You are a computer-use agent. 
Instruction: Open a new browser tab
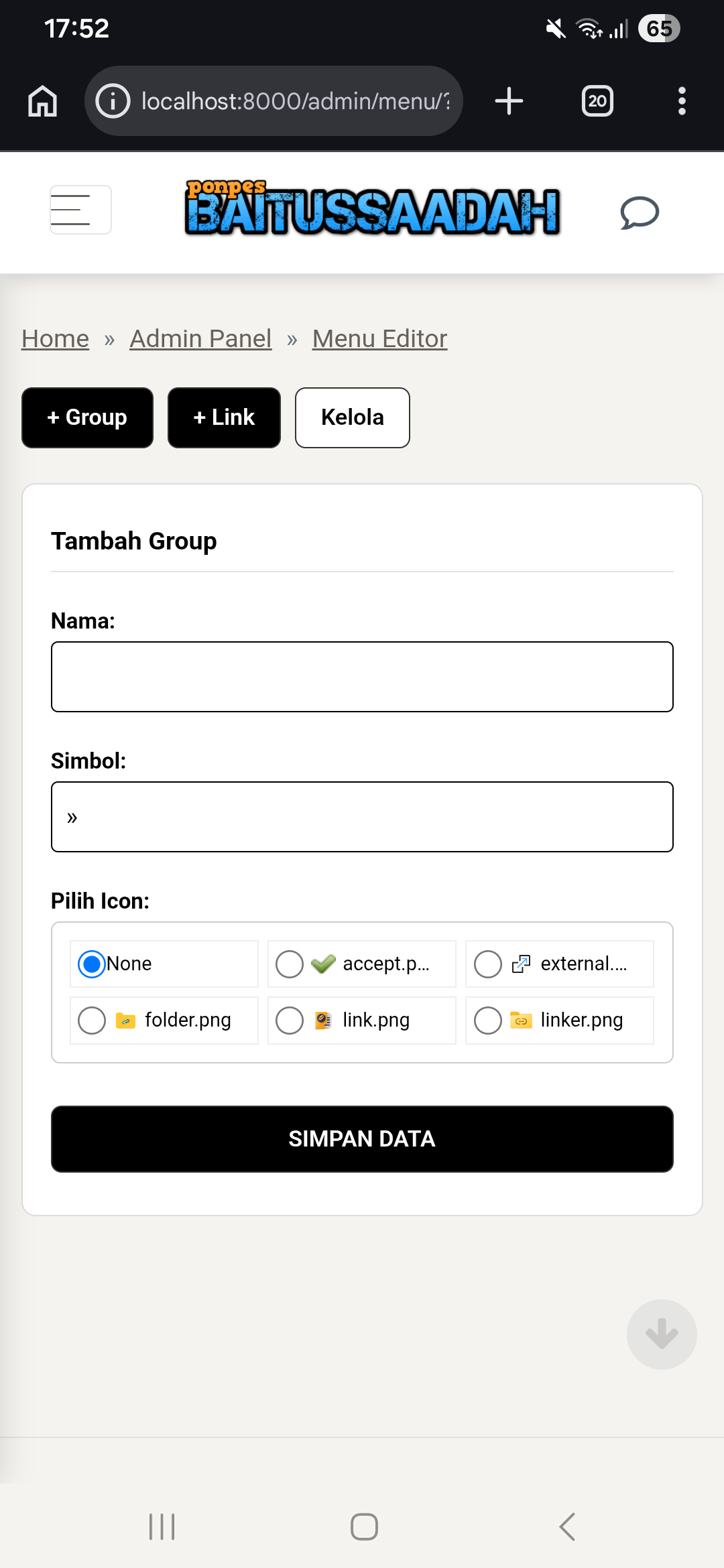(x=509, y=101)
